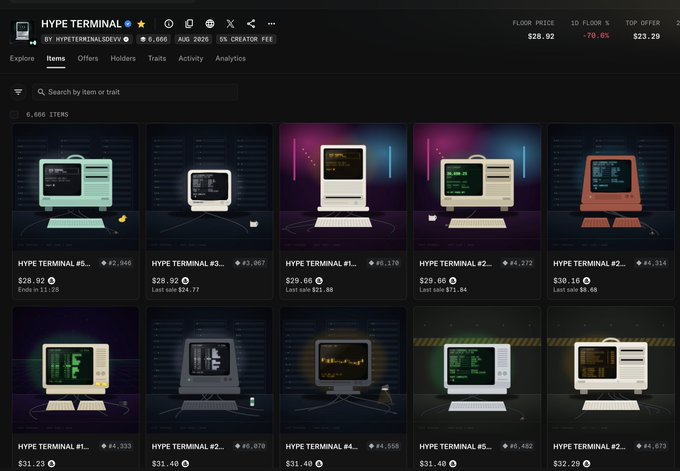This screenshot has width=680, height=471.
Task: Click the currency icon beside $31.23 price
Action: 52,464
